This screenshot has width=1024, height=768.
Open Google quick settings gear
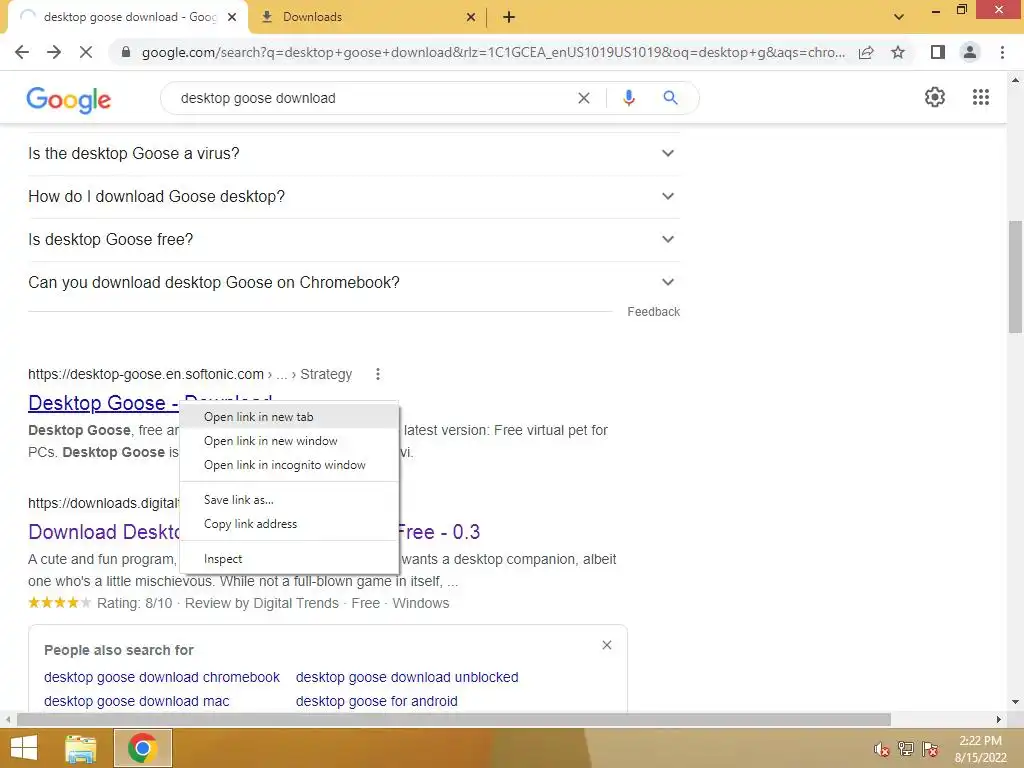point(935,97)
